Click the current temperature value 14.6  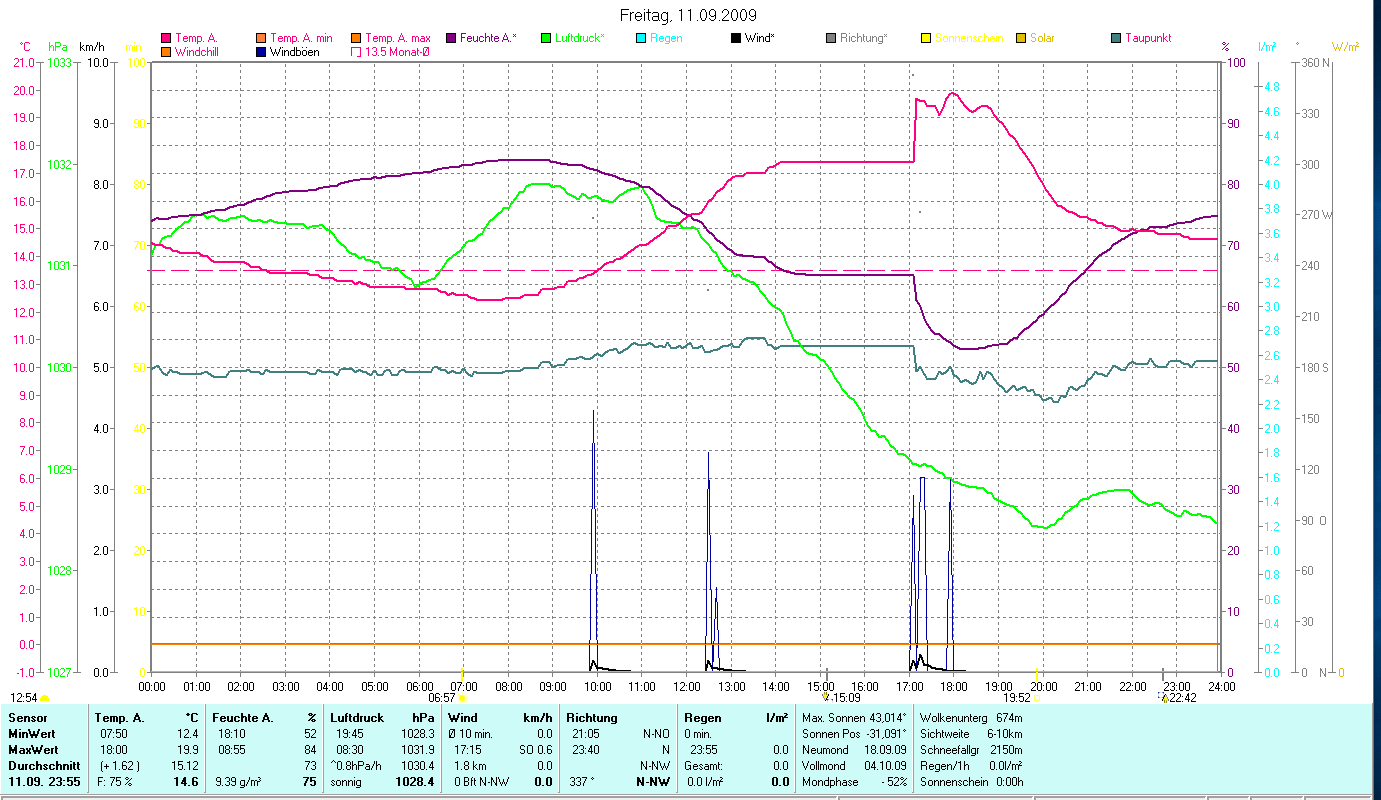(186, 782)
